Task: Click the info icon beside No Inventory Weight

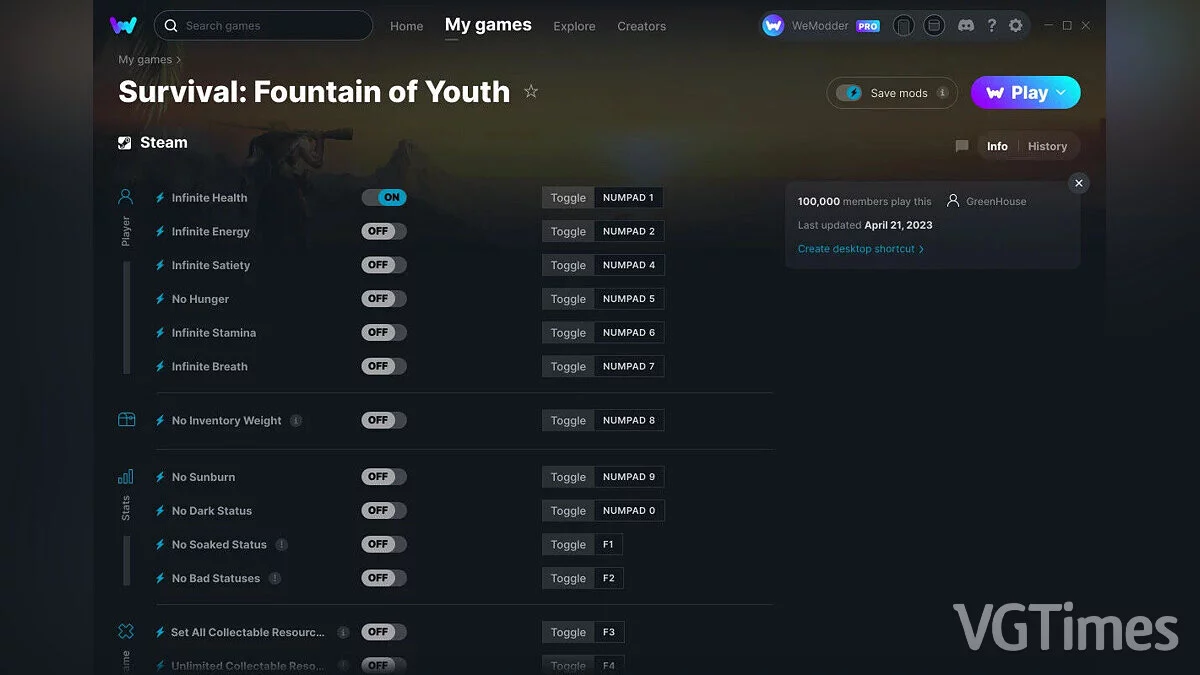Action: click(296, 420)
